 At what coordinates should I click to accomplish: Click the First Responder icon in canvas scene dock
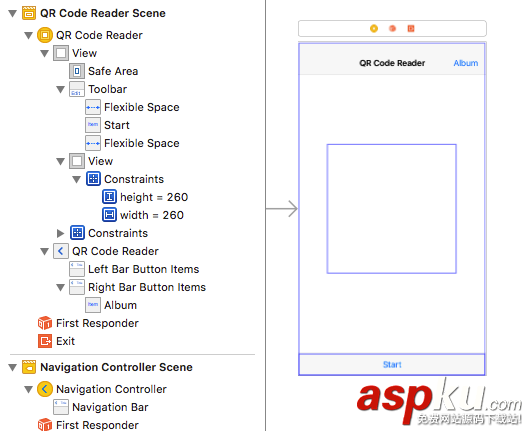392,29
